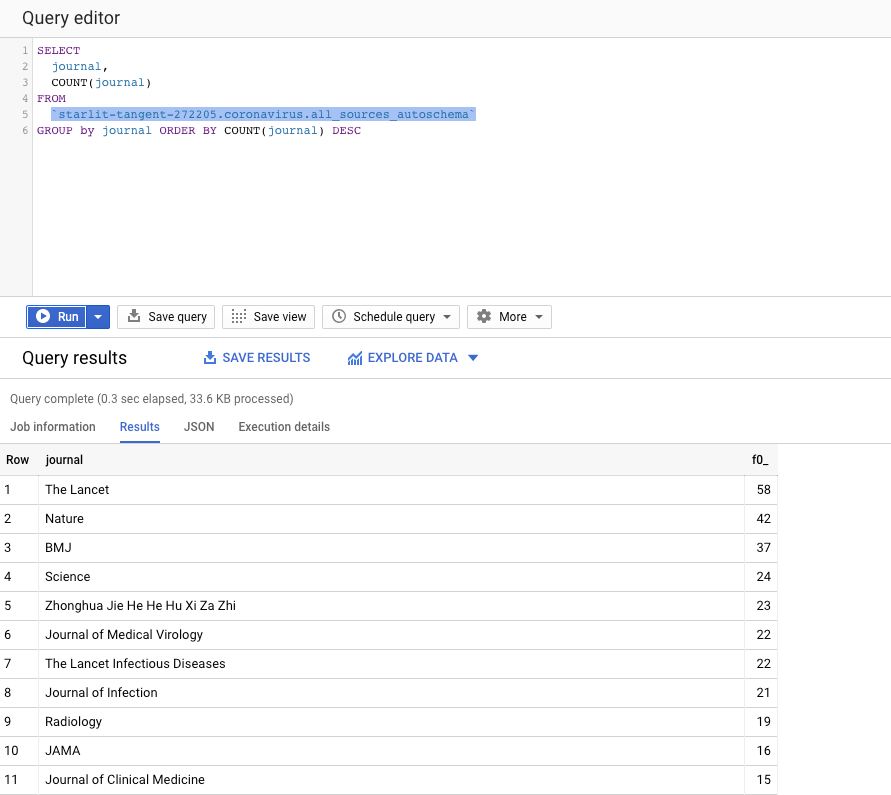Switch to the Job information tab
This screenshot has width=891, height=795.
coord(53,427)
